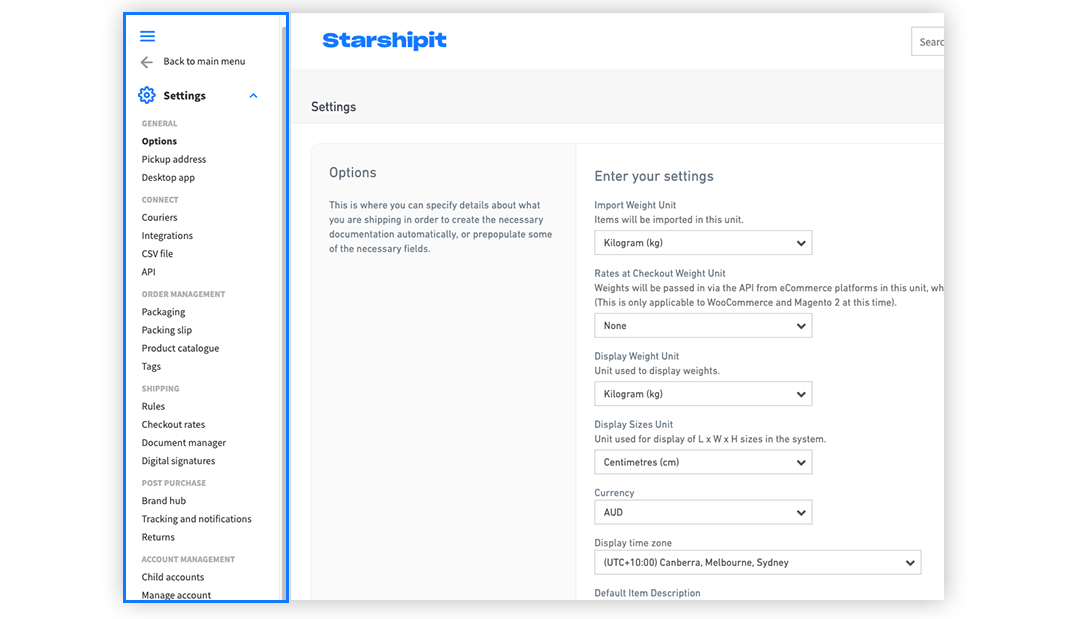
Task: Open CSV file settings
Action: (x=157, y=254)
